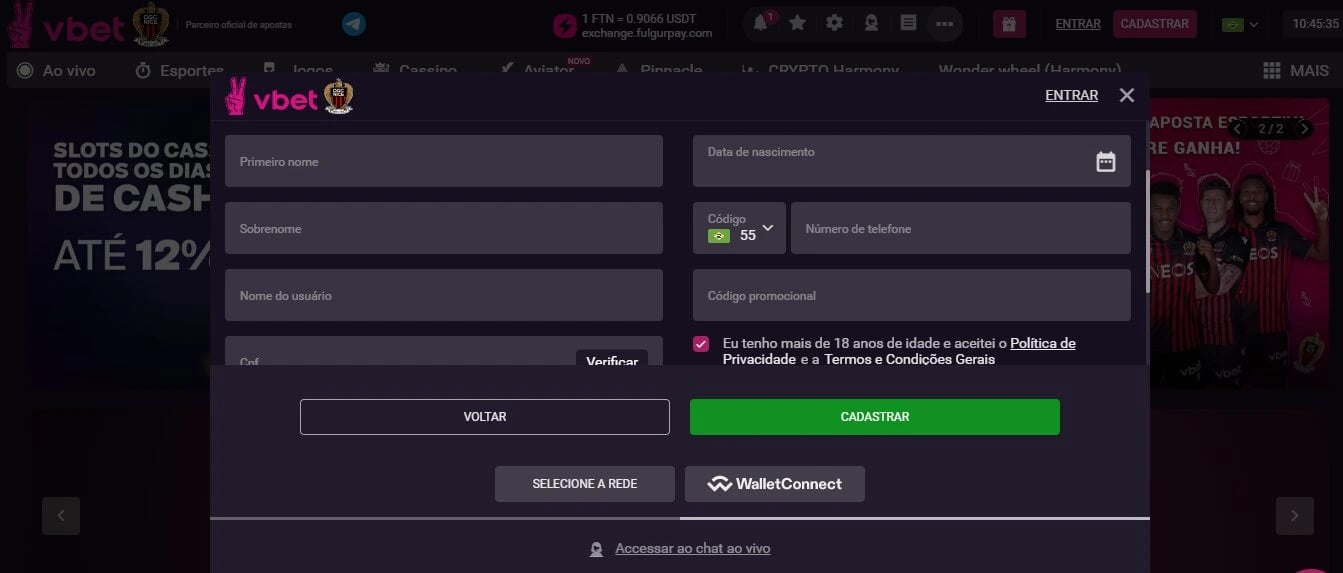Click the WalletConnect button

(775, 484)
